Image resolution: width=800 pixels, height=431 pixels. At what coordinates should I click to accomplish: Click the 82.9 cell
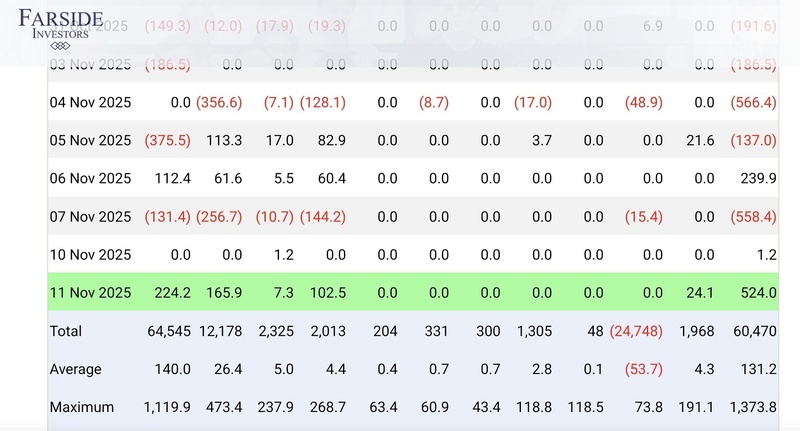pos(332,140)
